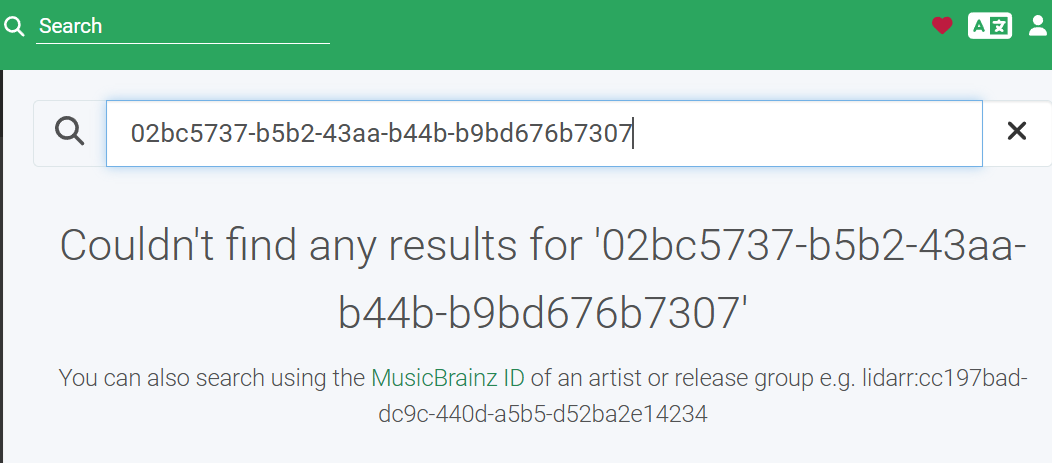The image size is (1052, 463).
Task: Clear the search with the X button
Action: point(1016,133)
